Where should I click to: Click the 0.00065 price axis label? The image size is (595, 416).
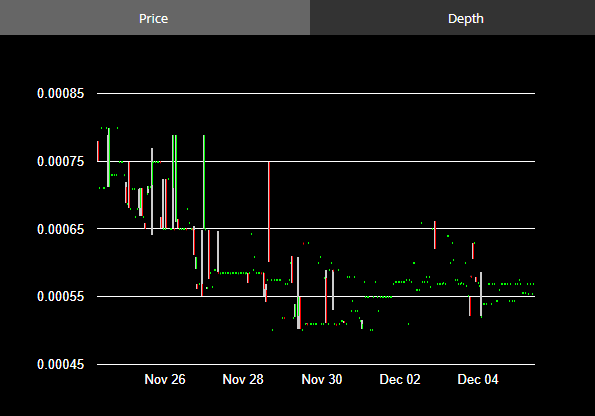[60, 229]
